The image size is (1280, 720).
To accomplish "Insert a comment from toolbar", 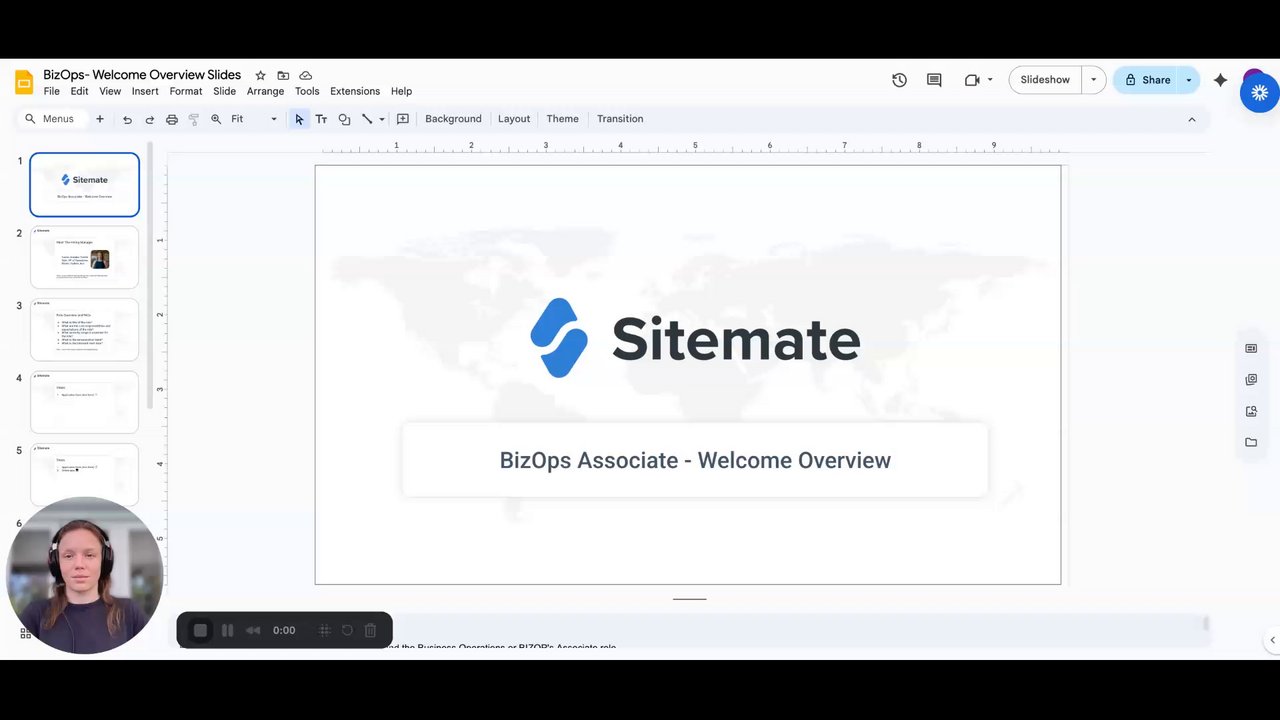I will [403, 119].
